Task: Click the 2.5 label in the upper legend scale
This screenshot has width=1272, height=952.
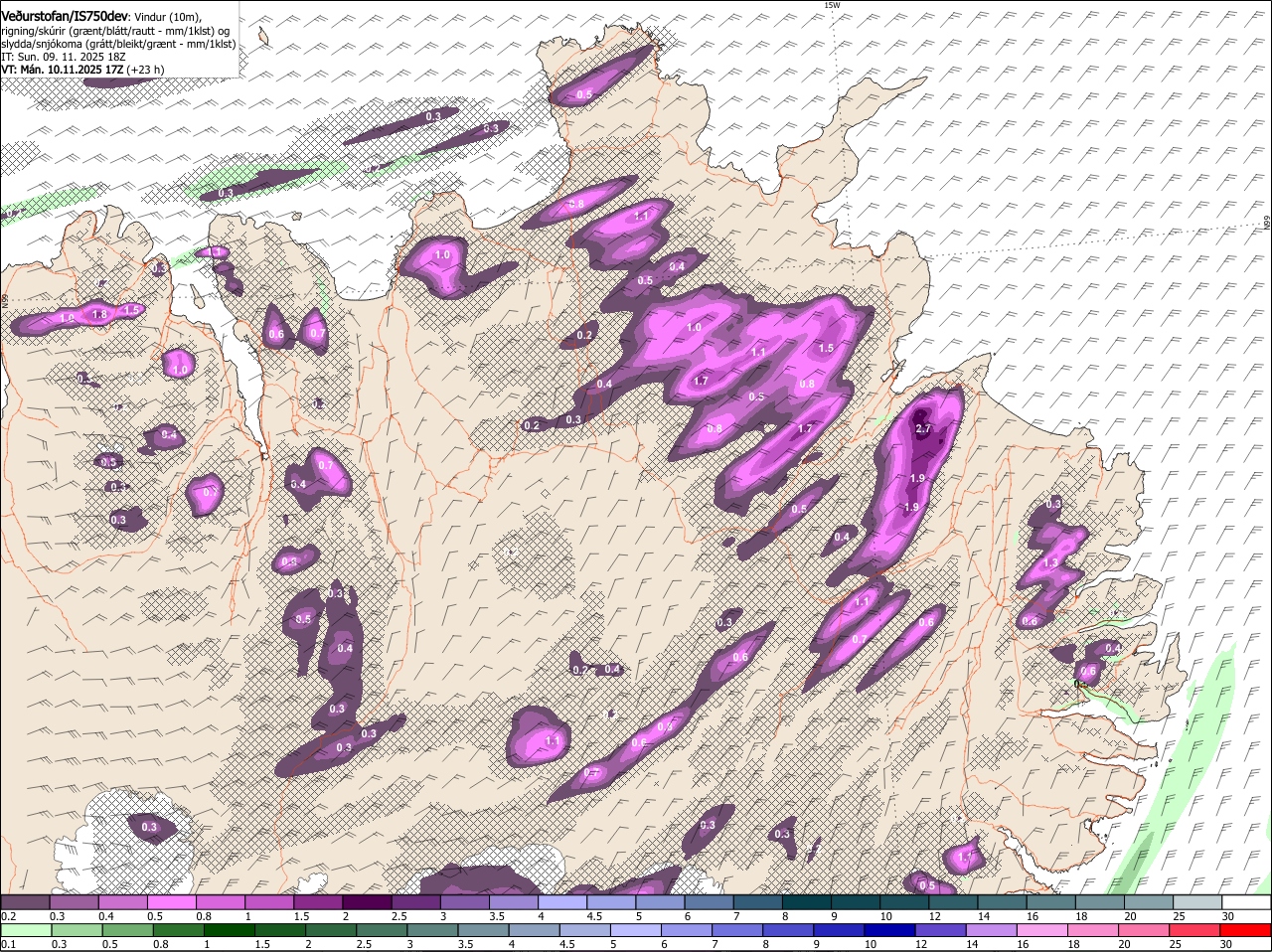Action: point(398,915)
